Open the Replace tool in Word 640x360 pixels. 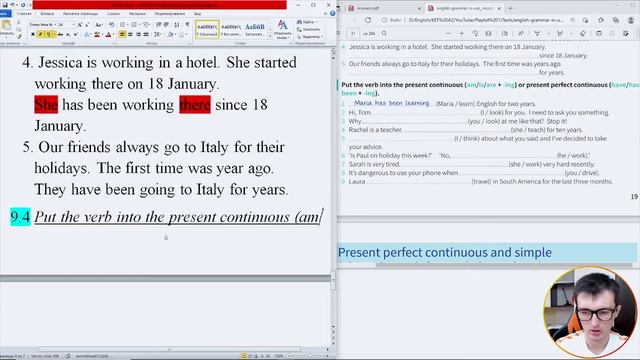(309, 29)
